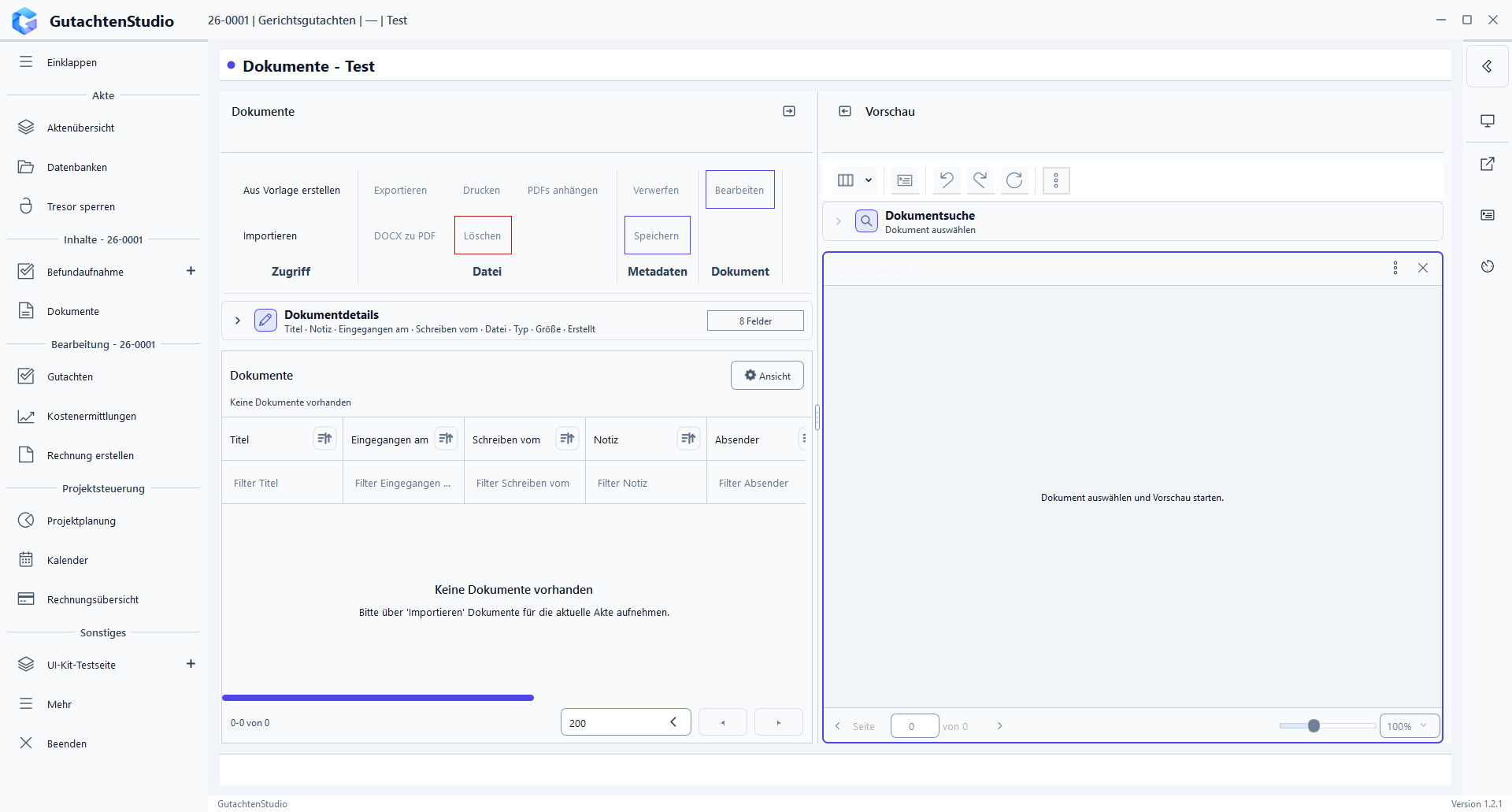This screenshot has height=812, width=1512.
Task: Open the Kalender calendar icon
Action: pyautogui.click(x=26, y=560)
